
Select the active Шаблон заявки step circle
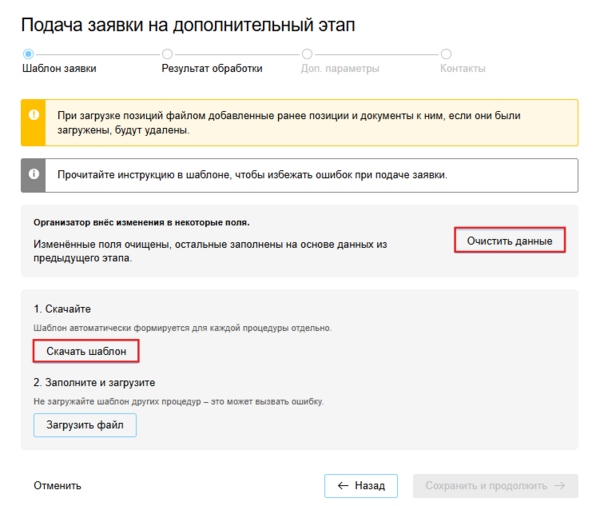tap(27, 54)
